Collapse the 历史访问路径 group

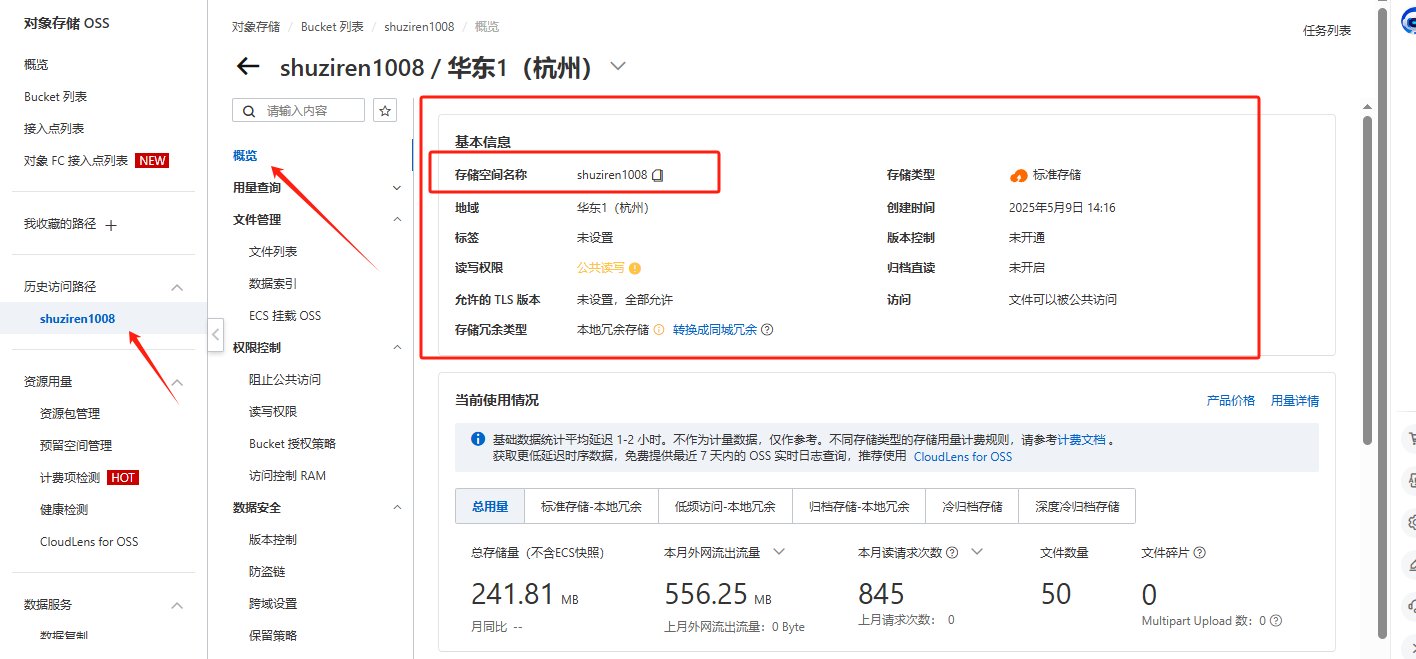pos(177,287)
